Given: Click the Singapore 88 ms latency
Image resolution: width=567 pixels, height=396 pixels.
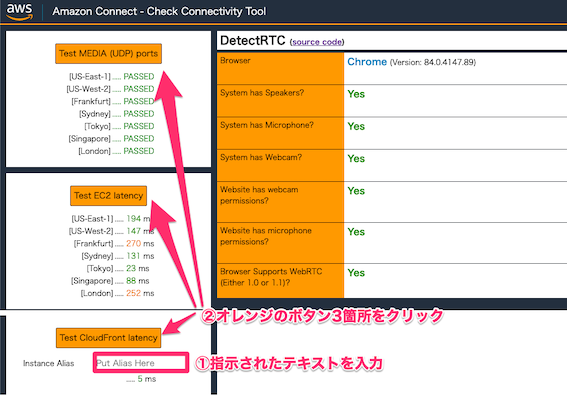Looking at the screenshot, I should [x=110, y=281].
